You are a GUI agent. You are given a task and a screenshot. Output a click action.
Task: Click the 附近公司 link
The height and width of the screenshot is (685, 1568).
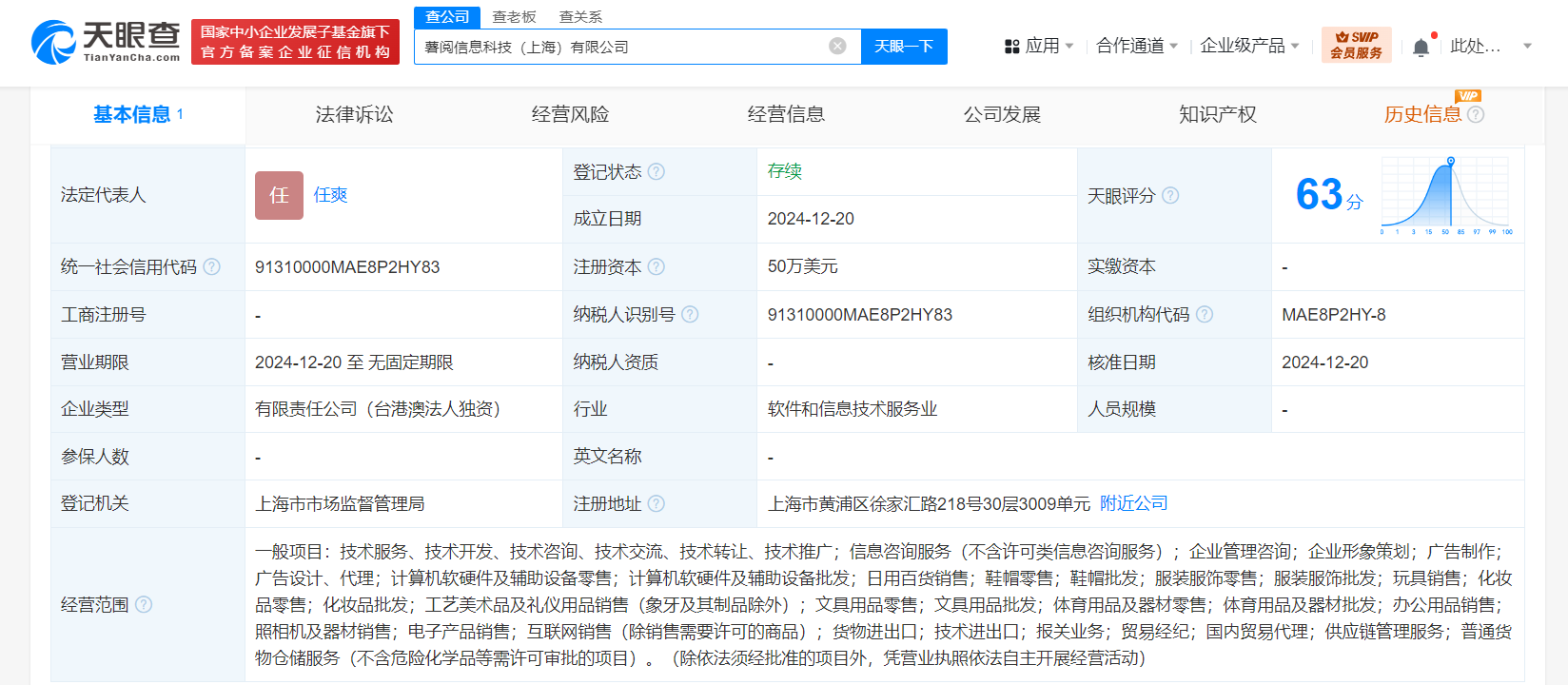[x=1133, y=503]
